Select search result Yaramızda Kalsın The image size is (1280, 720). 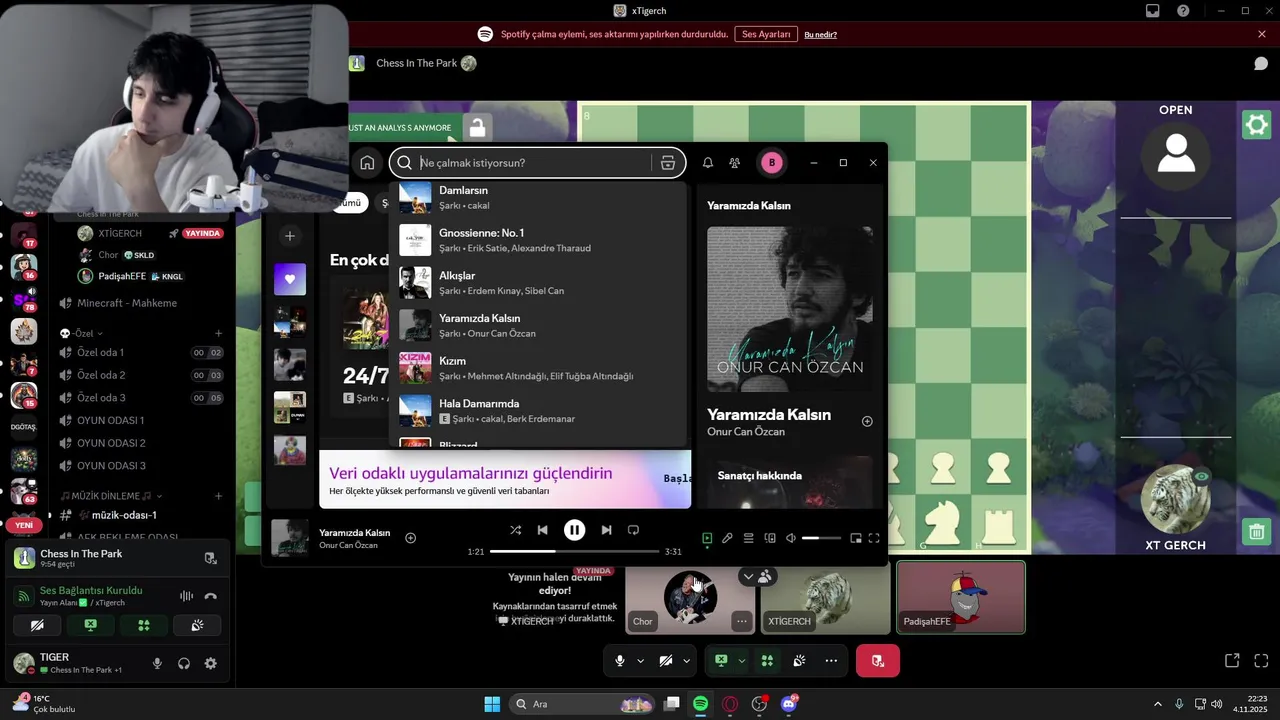point(538,325)
